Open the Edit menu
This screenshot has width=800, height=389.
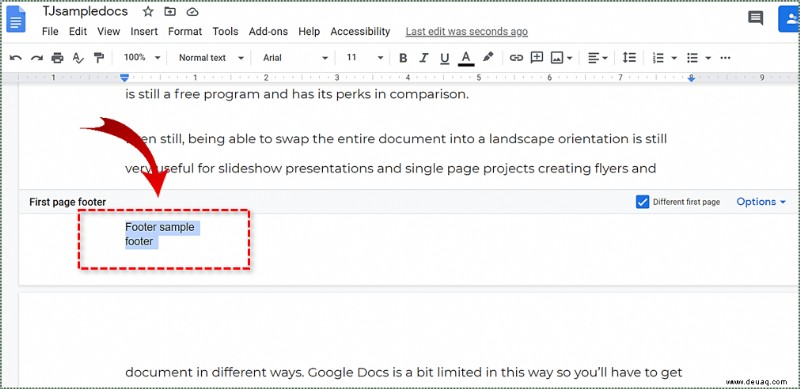[78, 32]
